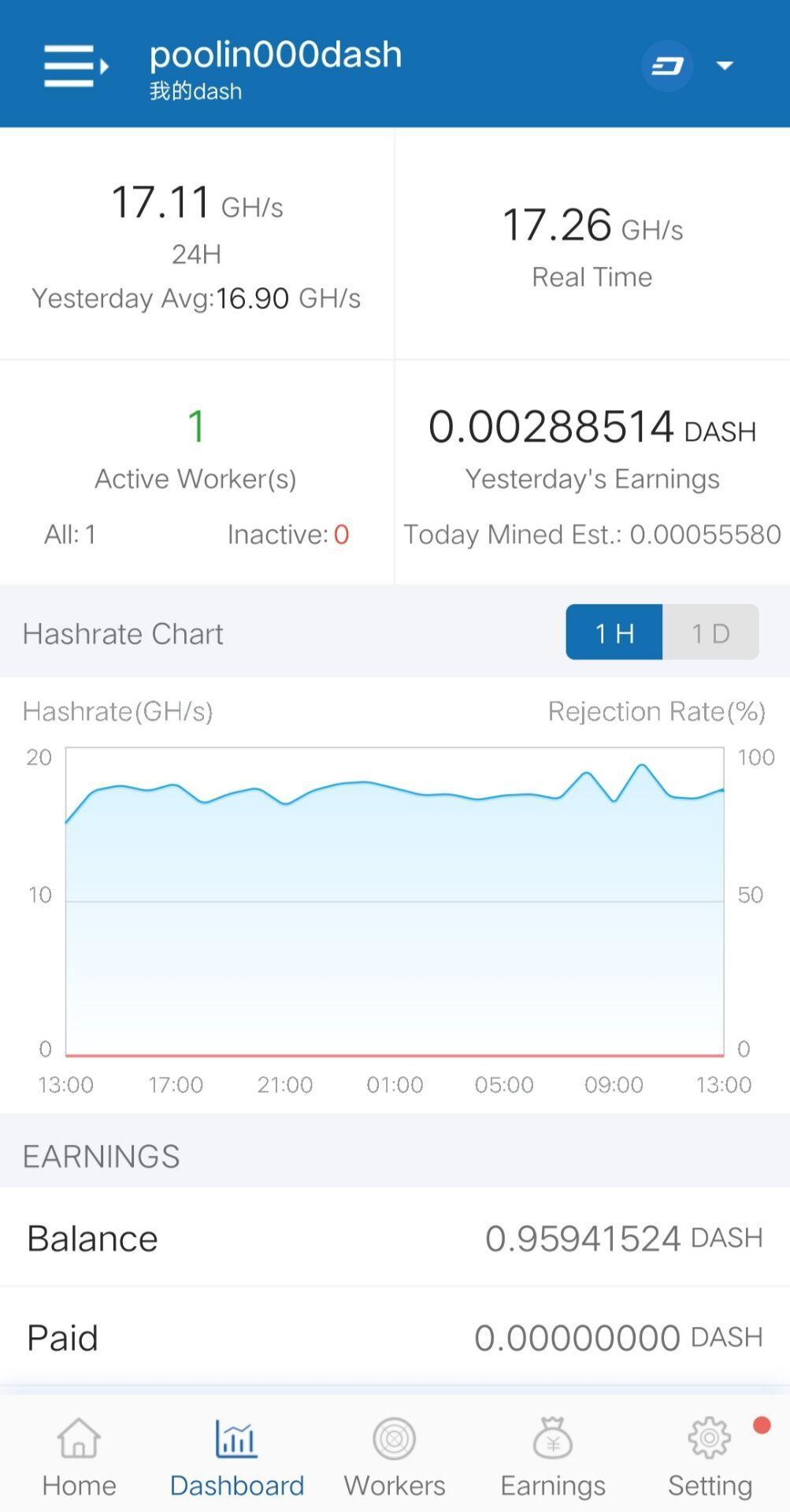The width and height of the screenshot is (790, 1512).
Task: Switch hashrate chart to 1 H
Action: (x=614, y=632)
